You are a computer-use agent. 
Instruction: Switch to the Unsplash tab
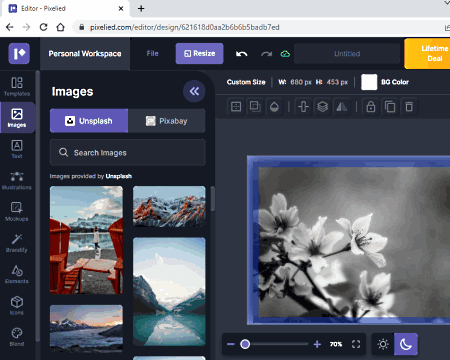(x=89, y=121)
